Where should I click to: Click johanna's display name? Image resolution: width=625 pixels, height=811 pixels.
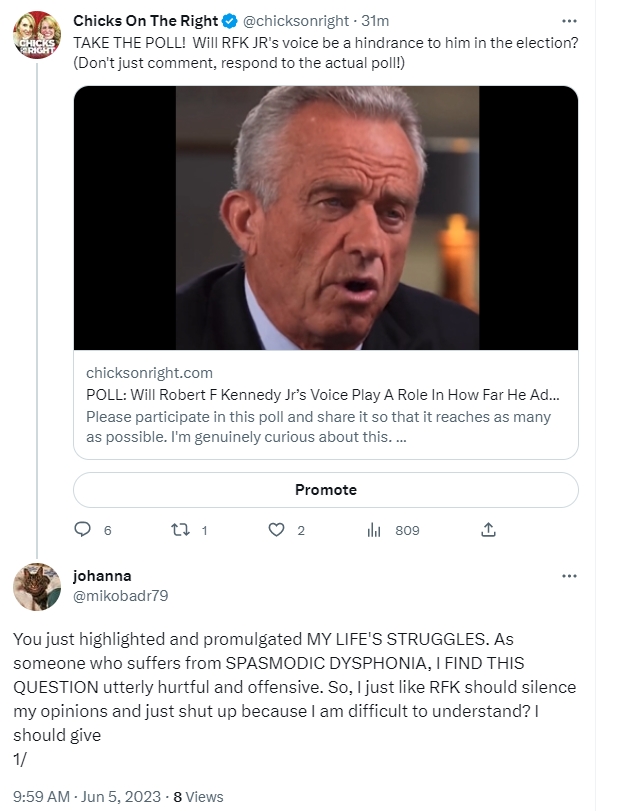coord(102,576)
